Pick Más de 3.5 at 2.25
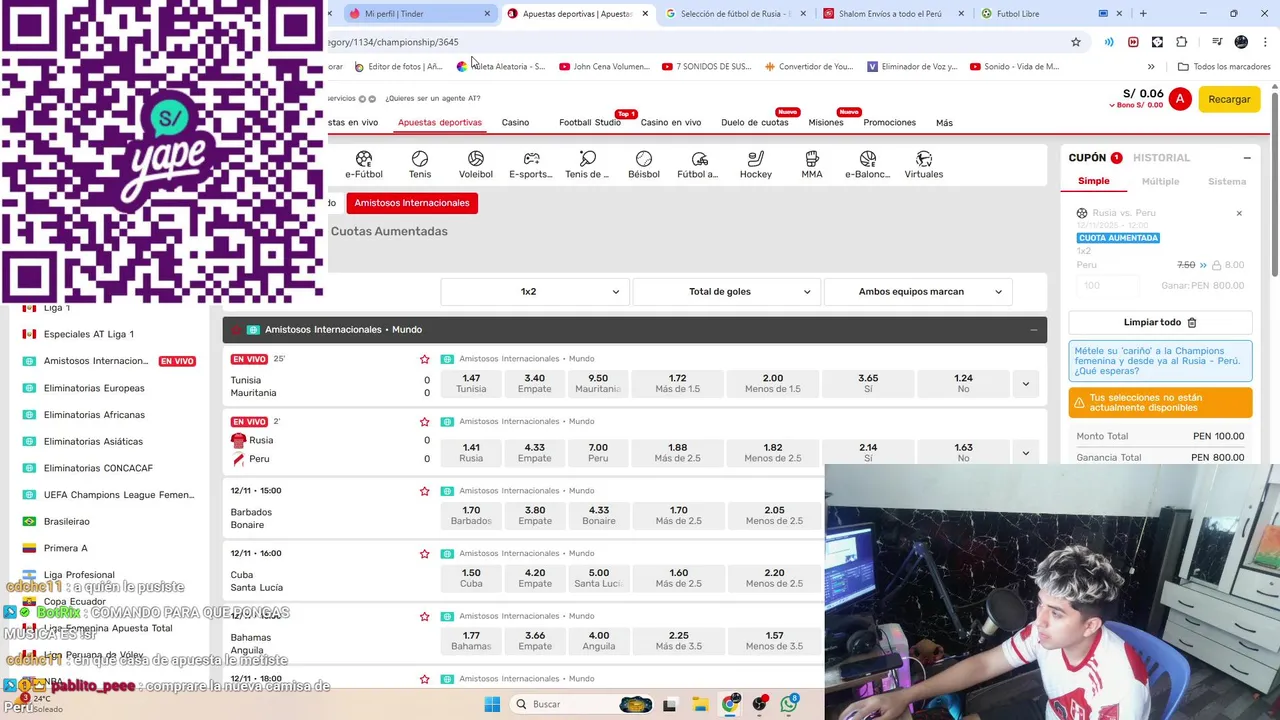The width and height of the screenshot is (1280, 720). tap(678, 641)
